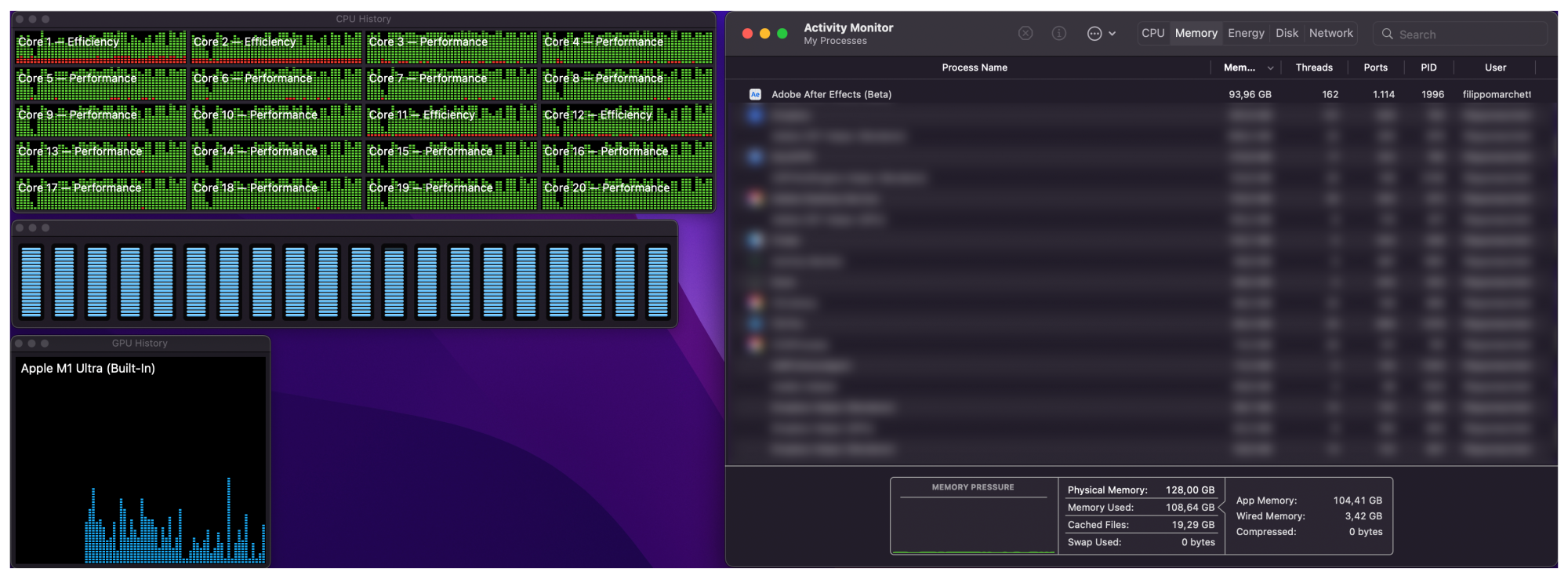Sort by the Process Name column header
1568x579 pixels.
(x=975, y=67)
